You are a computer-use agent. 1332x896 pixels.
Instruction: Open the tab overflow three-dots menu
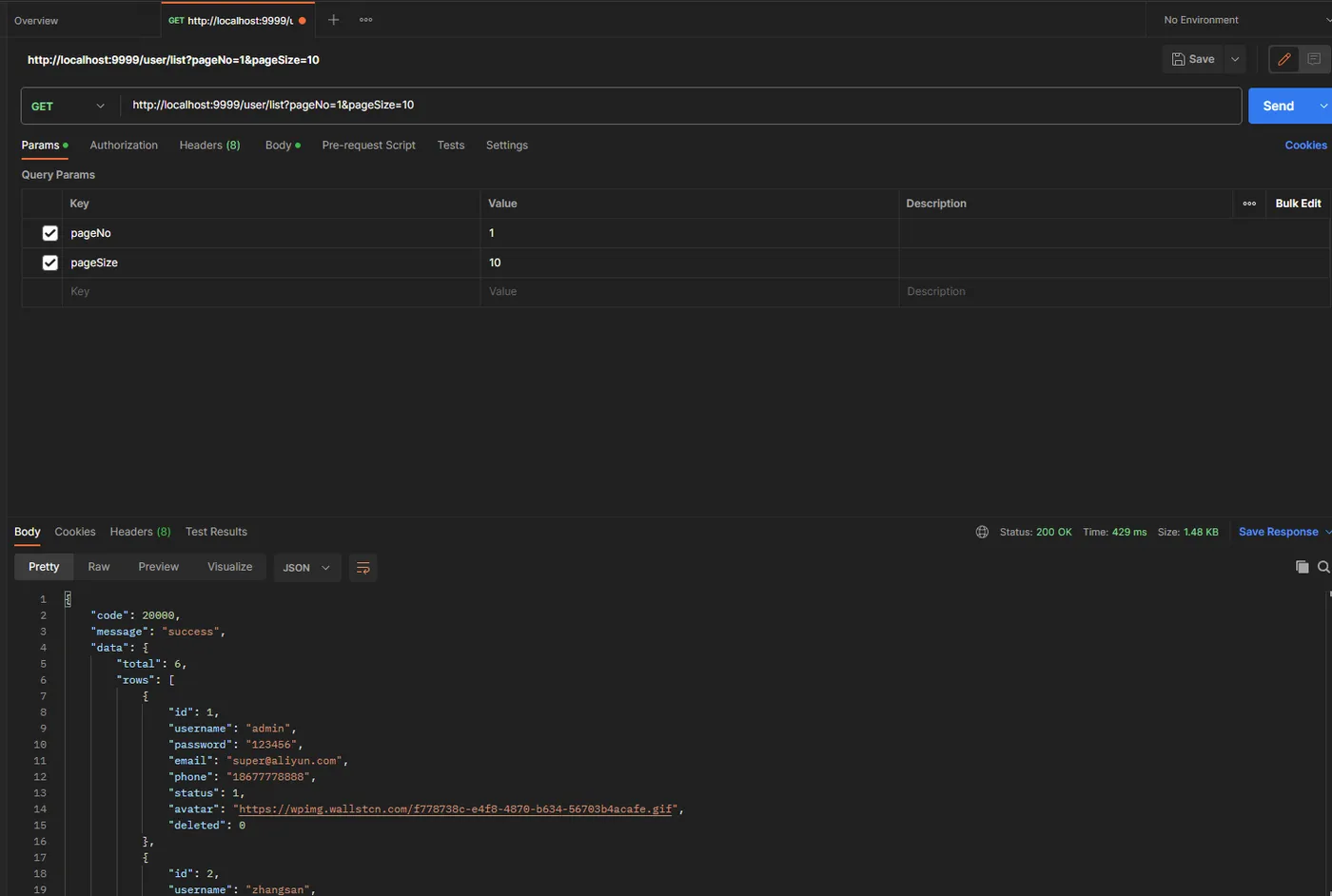[365, 20]
